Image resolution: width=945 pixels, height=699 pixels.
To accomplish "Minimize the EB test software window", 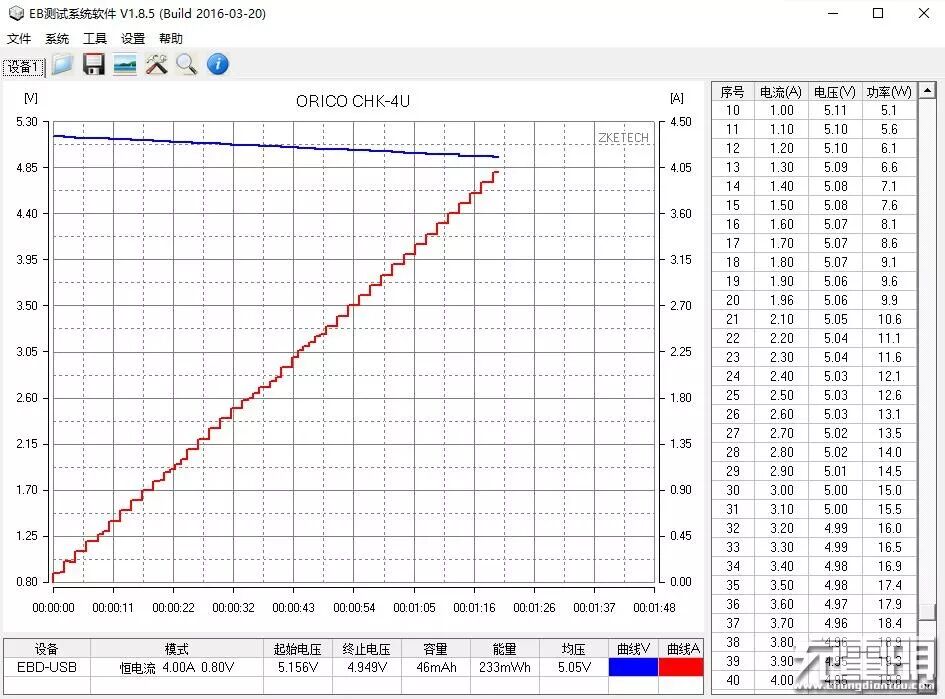I will pyautogui.click(x=834, y=13).
